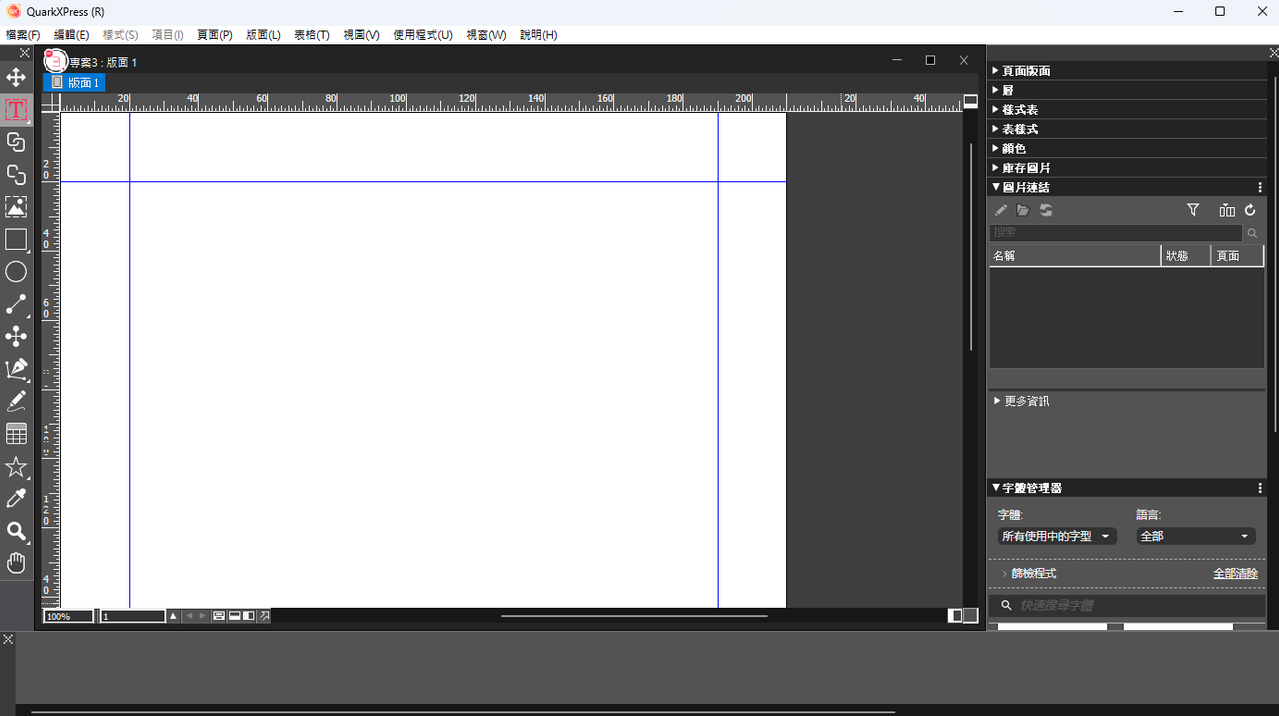Select the Table tool
1279x716 pixels.
pos(16,434)
